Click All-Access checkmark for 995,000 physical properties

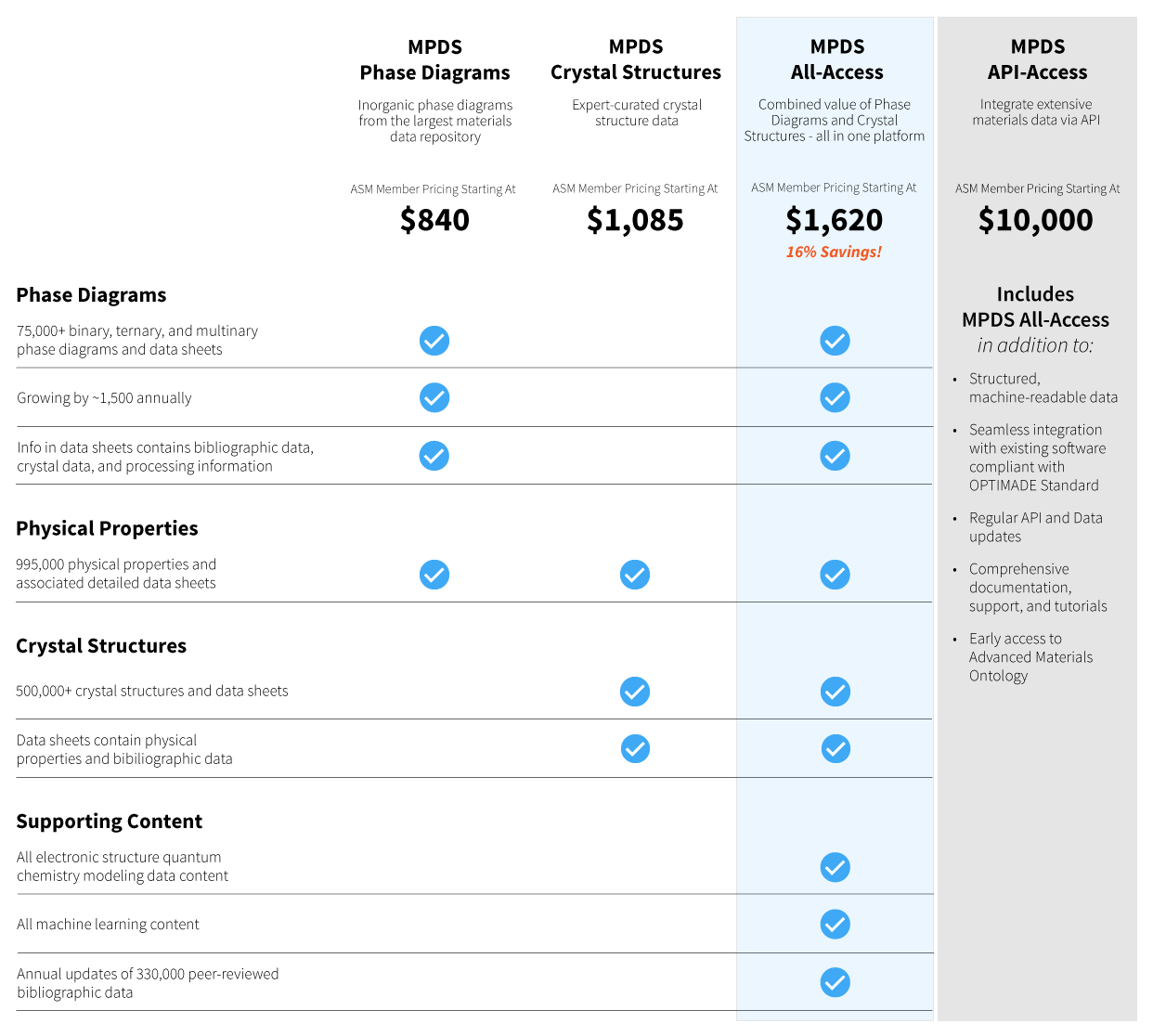tap(835, 575)
